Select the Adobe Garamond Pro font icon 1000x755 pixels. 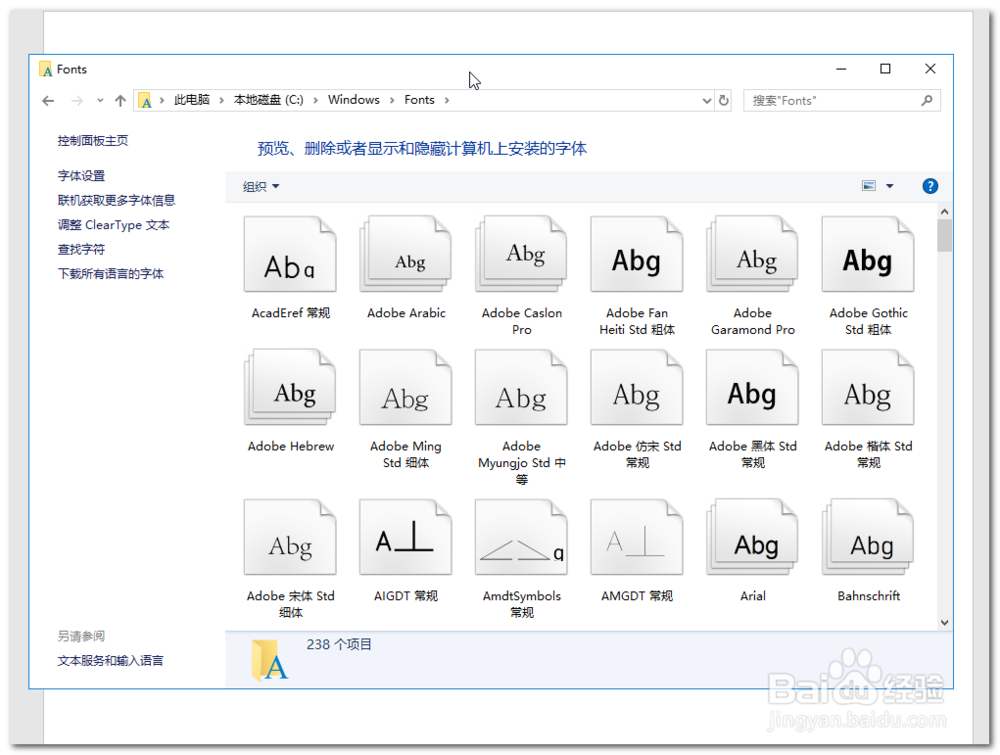(x=753, y=254)
